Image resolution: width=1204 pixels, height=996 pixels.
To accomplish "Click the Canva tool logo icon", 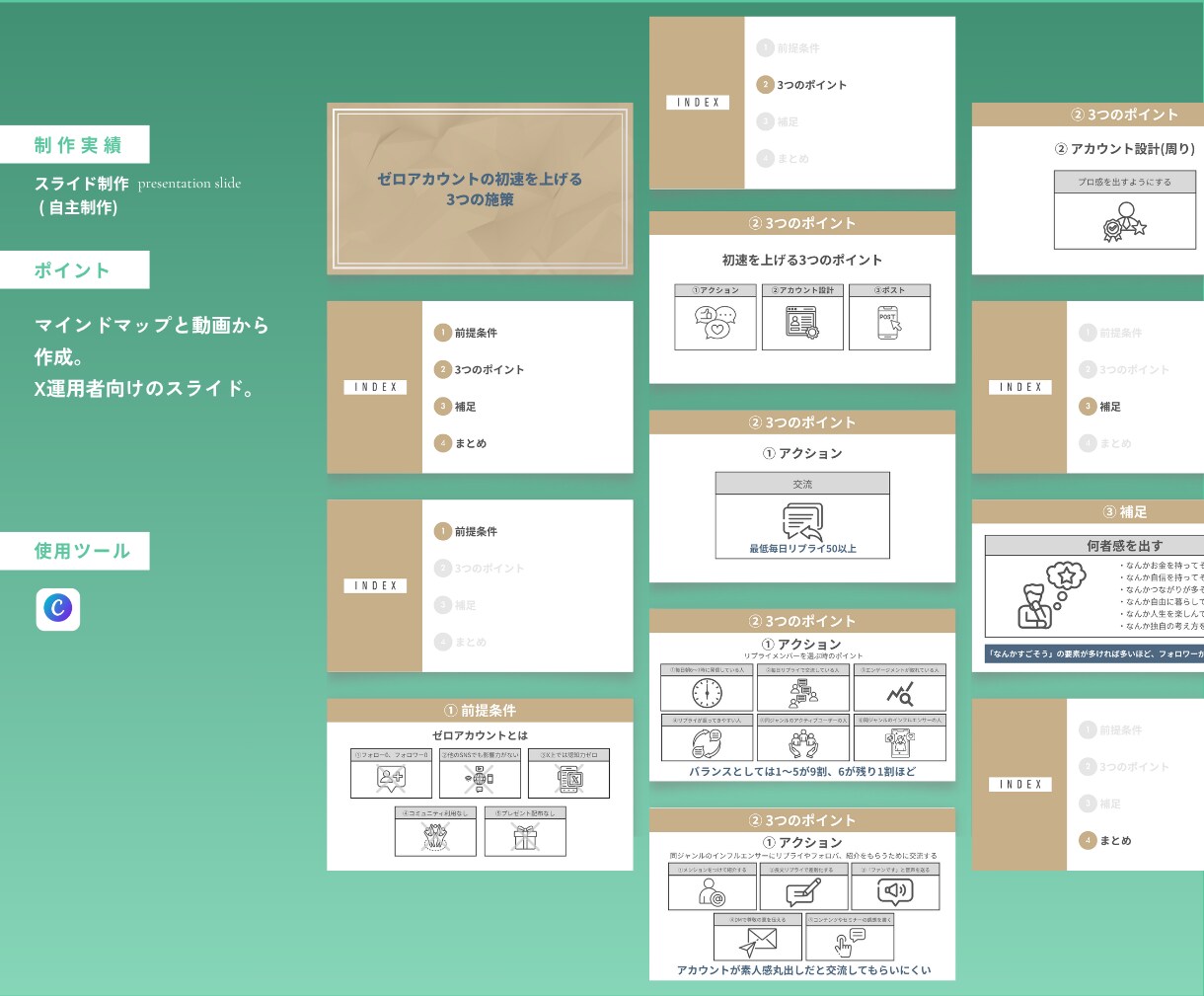I will (x=58, y=608).
